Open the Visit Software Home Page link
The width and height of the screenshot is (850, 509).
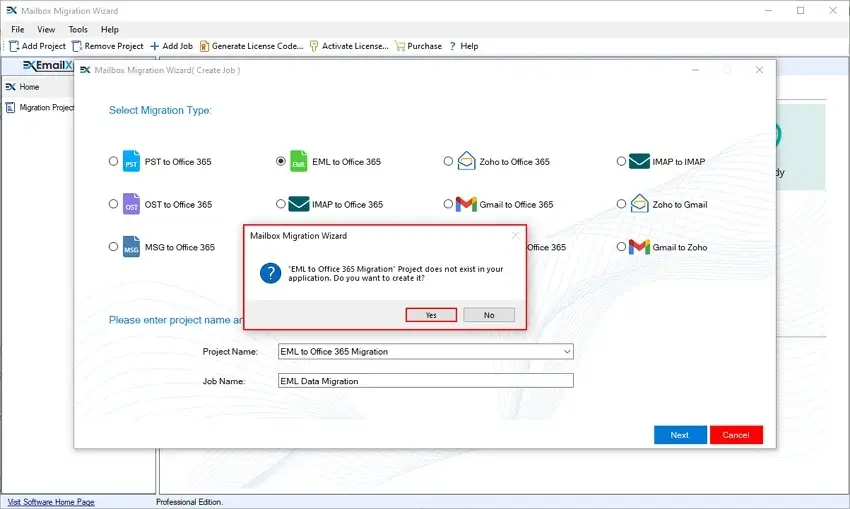[51, 502]
